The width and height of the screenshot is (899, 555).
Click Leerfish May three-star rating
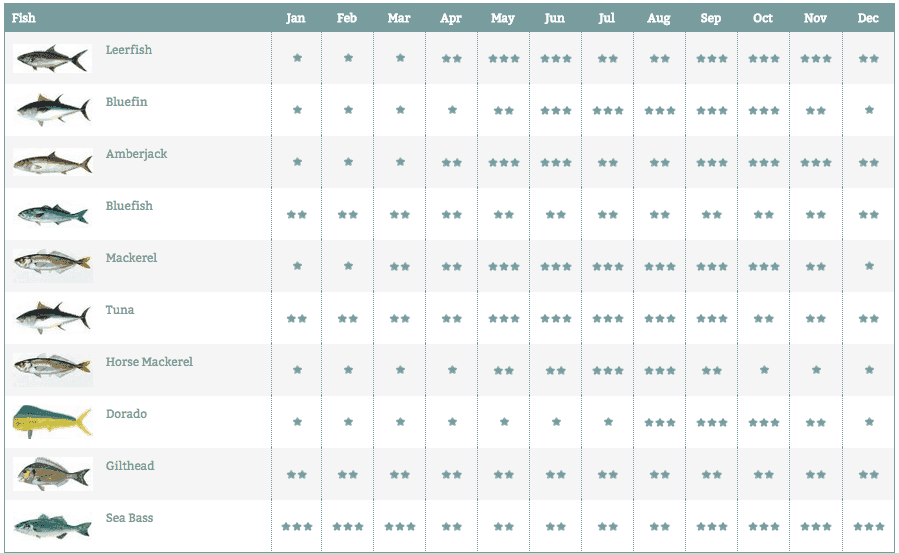504,58
